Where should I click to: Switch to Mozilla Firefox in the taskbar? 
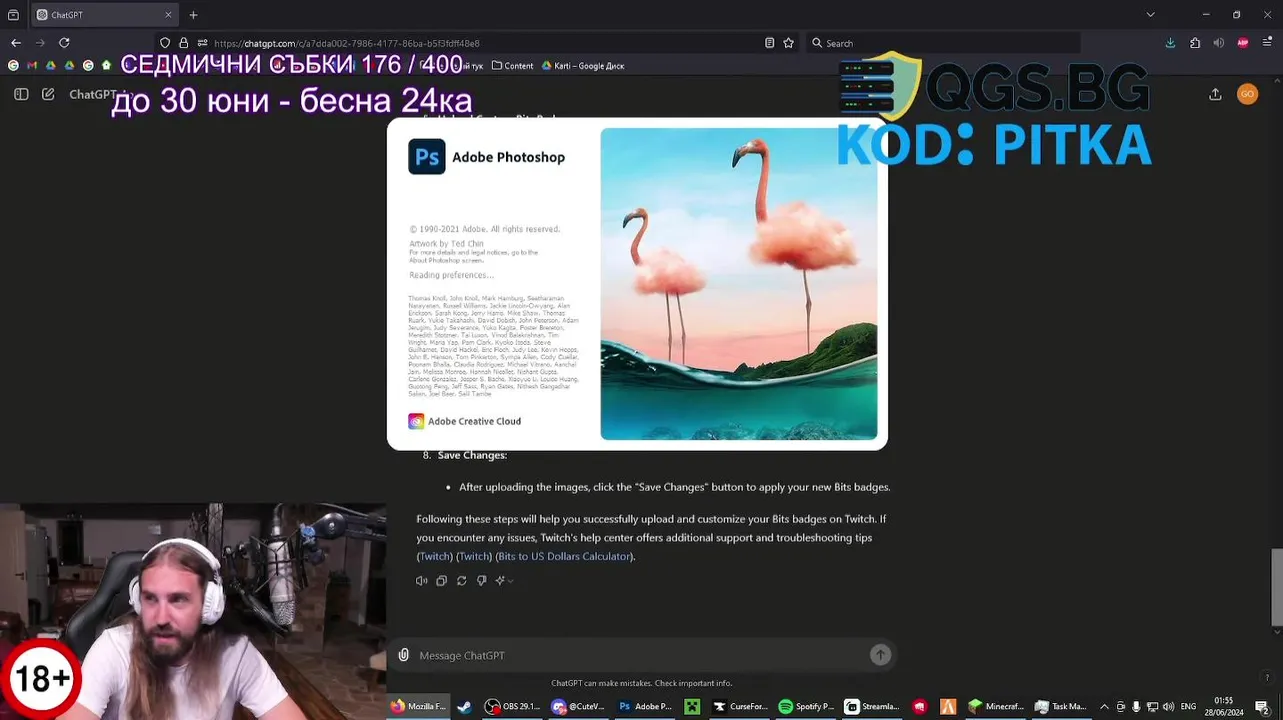pyautogui.click(x=418, y=706)
